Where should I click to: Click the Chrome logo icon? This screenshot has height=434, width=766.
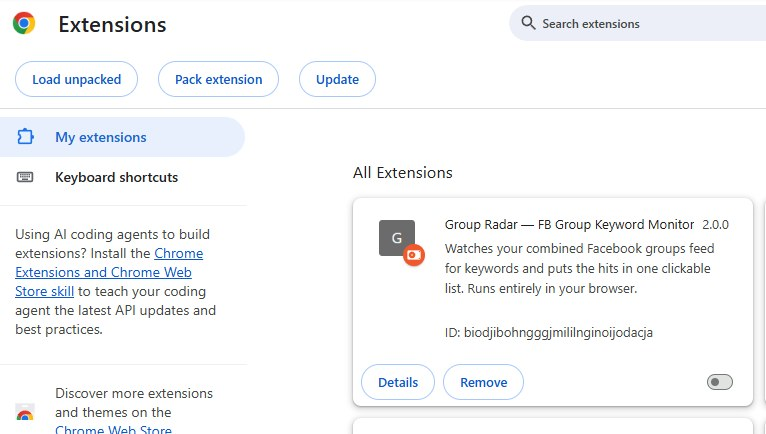click(x=24, y=23)
